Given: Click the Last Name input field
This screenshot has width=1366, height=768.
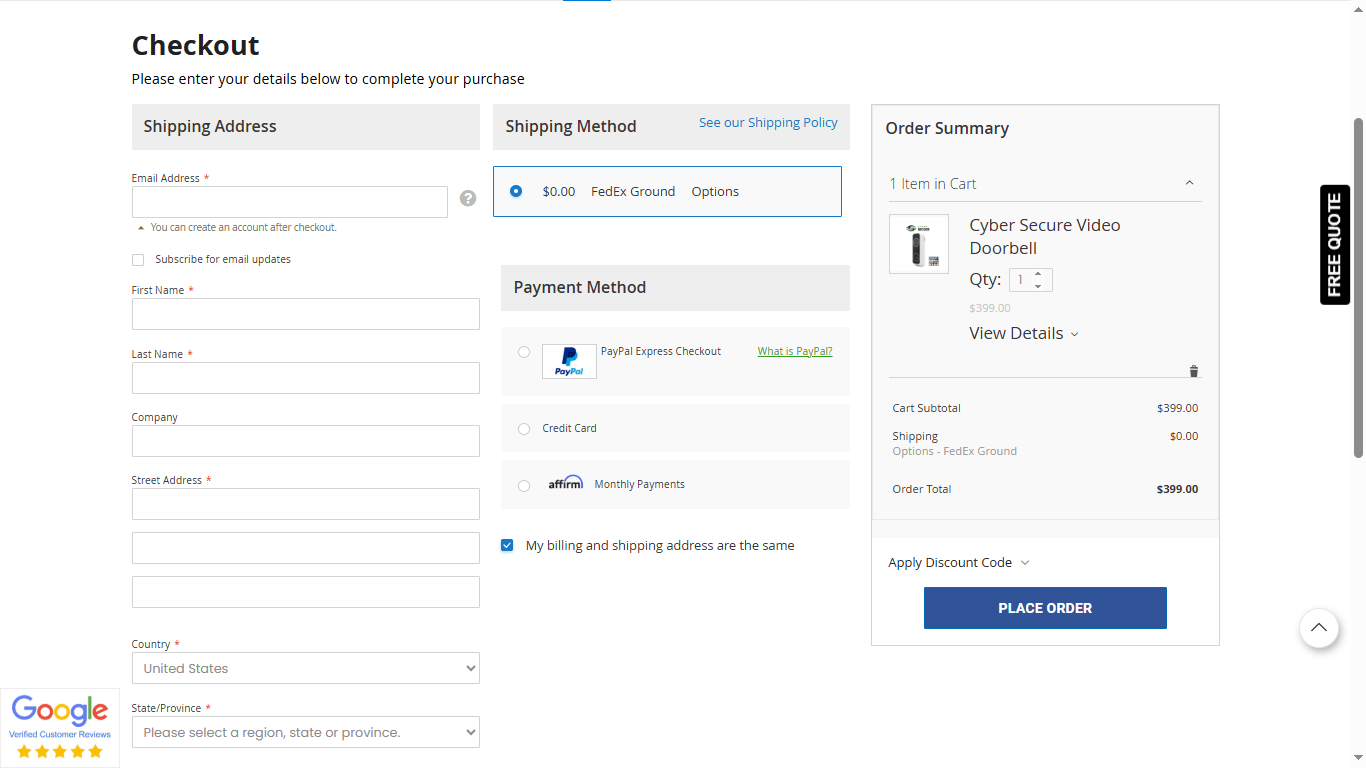Looking at the screenshot, I should click(306, 378).
